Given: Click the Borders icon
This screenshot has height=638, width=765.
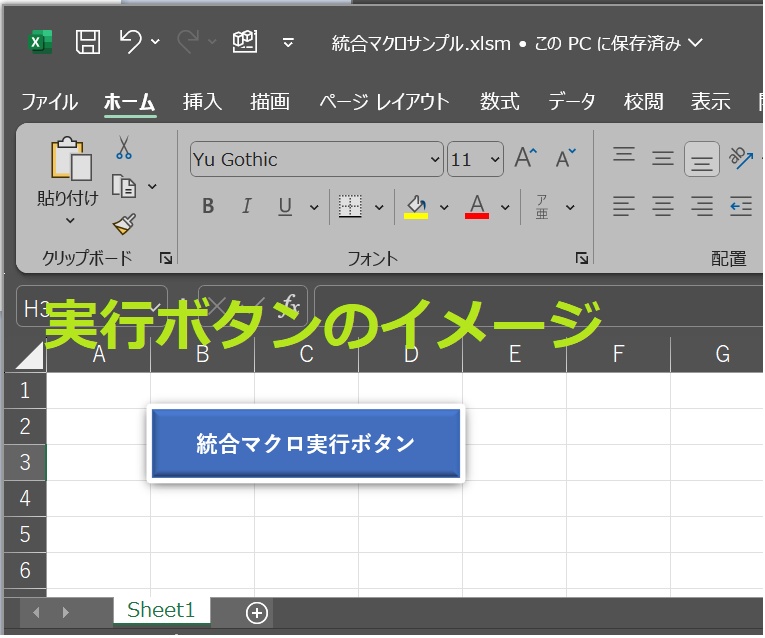Looking at the screenshot, I should point(350,206).
